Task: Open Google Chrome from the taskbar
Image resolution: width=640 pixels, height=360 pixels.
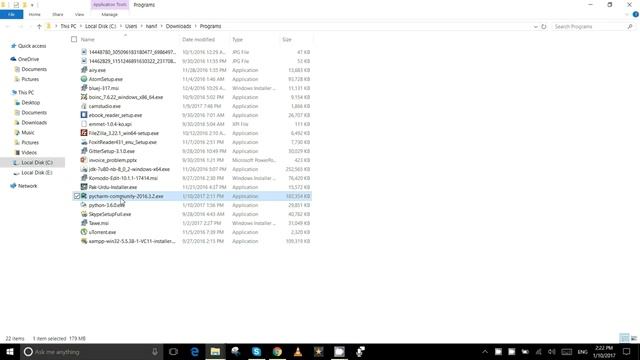Action: click(277, 351)
